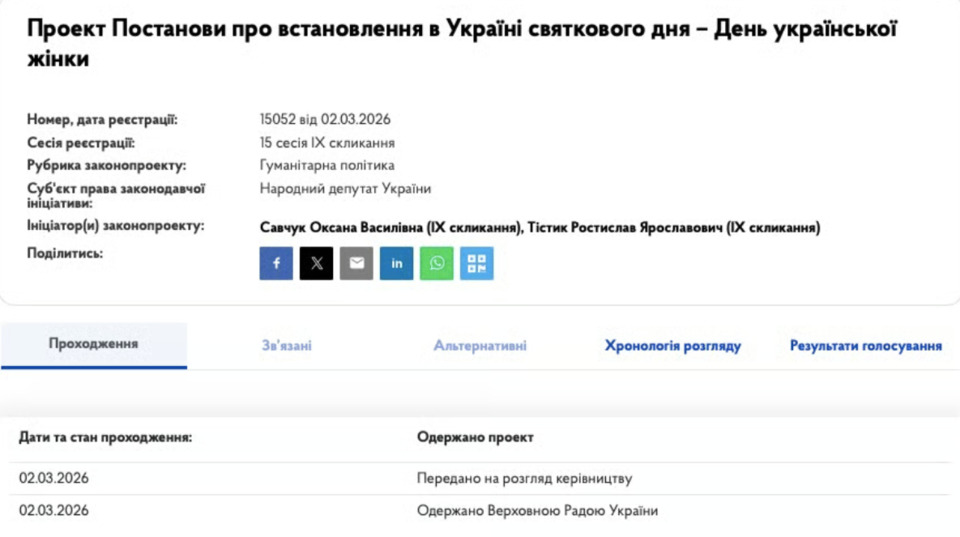Share the project on LinkedIn
Image resolution: width=960 pixels, height=537 pixels.
click(x=396, y=263)
